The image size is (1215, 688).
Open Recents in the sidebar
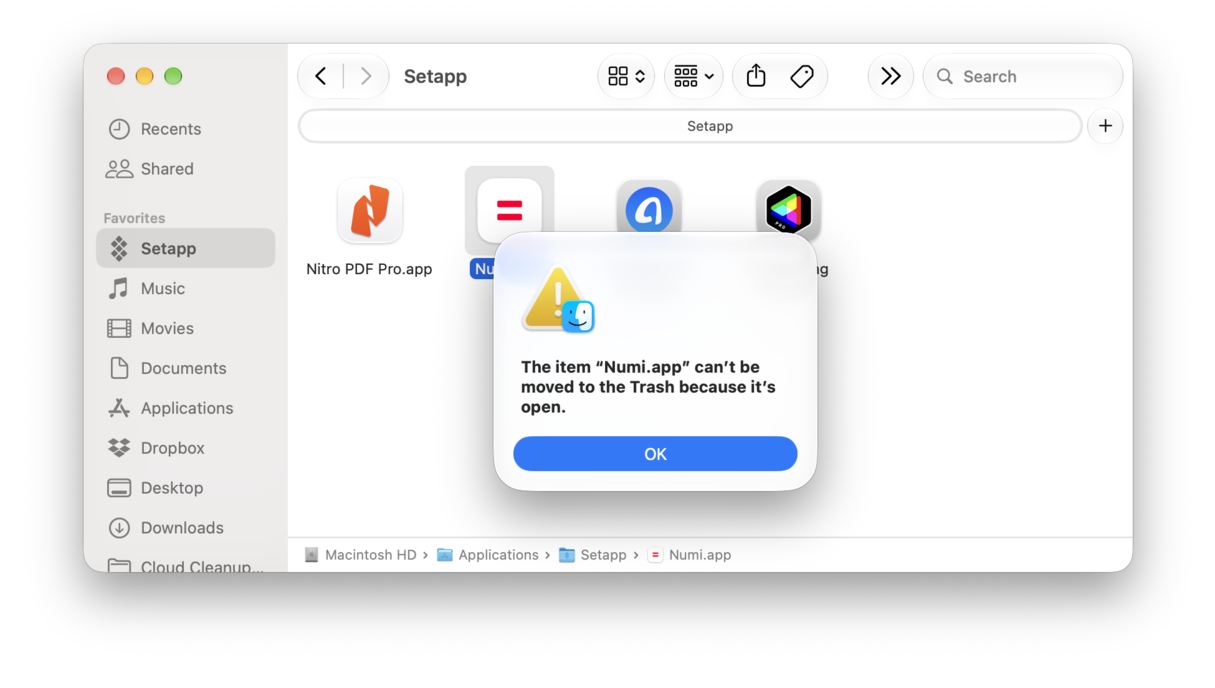(x=185, y=129)
